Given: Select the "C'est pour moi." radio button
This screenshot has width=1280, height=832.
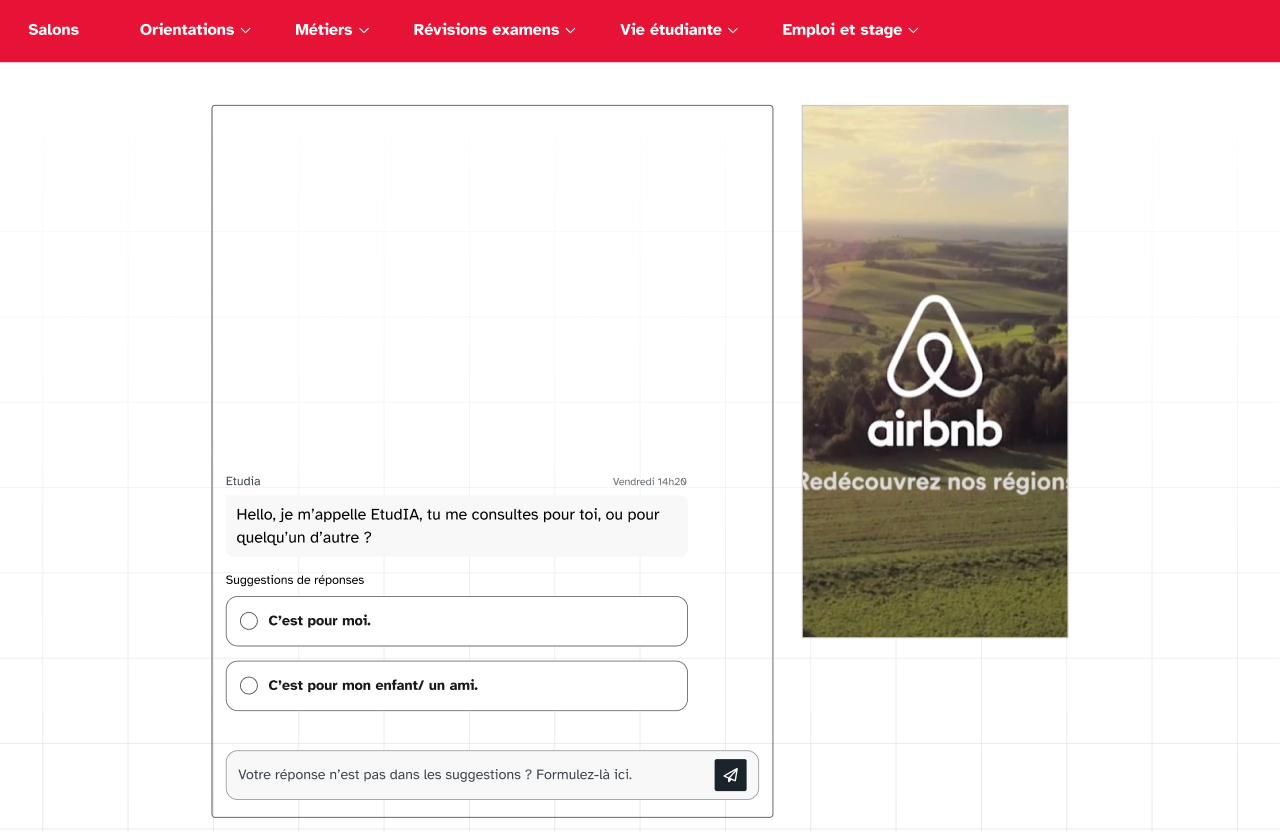Looking at the screenshot, I should (249, 621).
